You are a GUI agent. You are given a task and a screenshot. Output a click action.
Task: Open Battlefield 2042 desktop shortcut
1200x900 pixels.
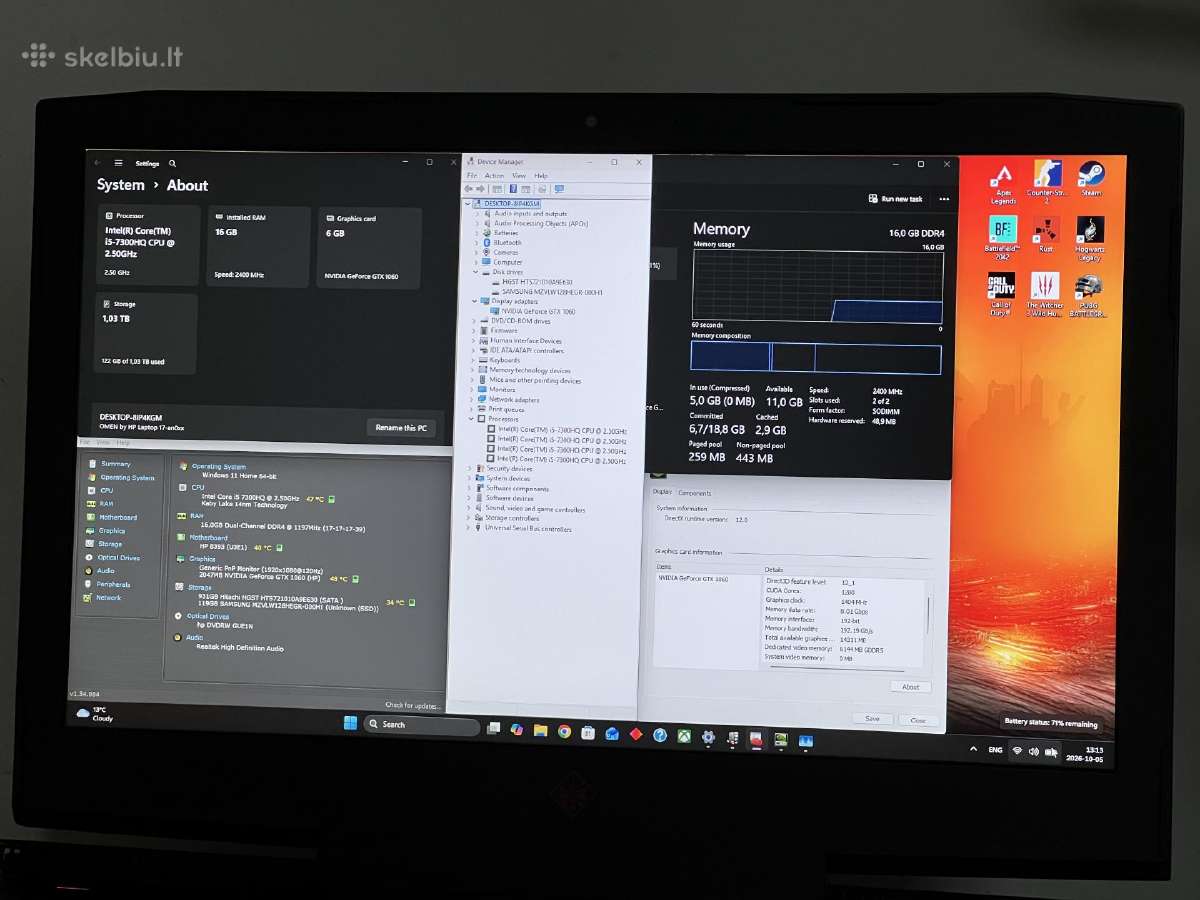[x=1003, y=238]
